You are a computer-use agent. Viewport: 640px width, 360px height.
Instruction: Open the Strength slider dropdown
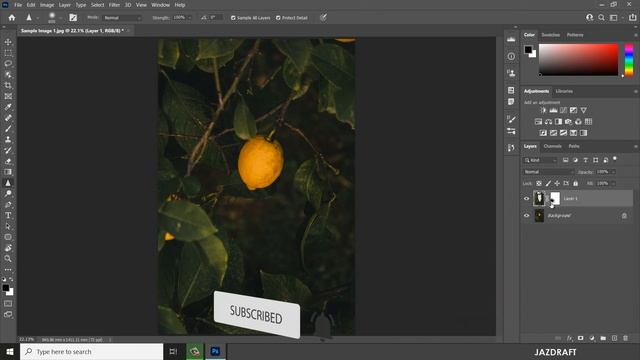[x=189, y=18]
